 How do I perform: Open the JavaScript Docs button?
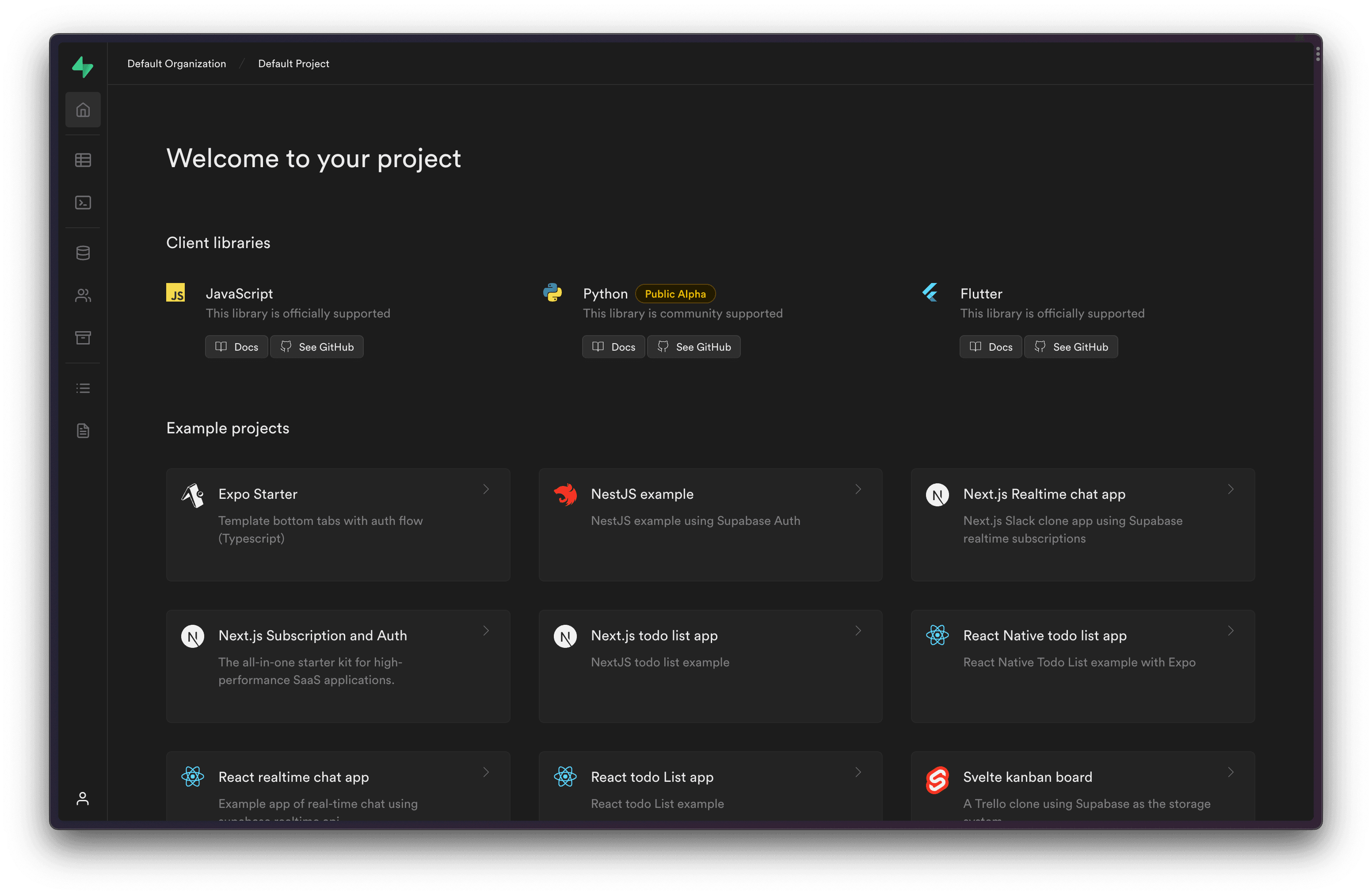click(236, 347)
